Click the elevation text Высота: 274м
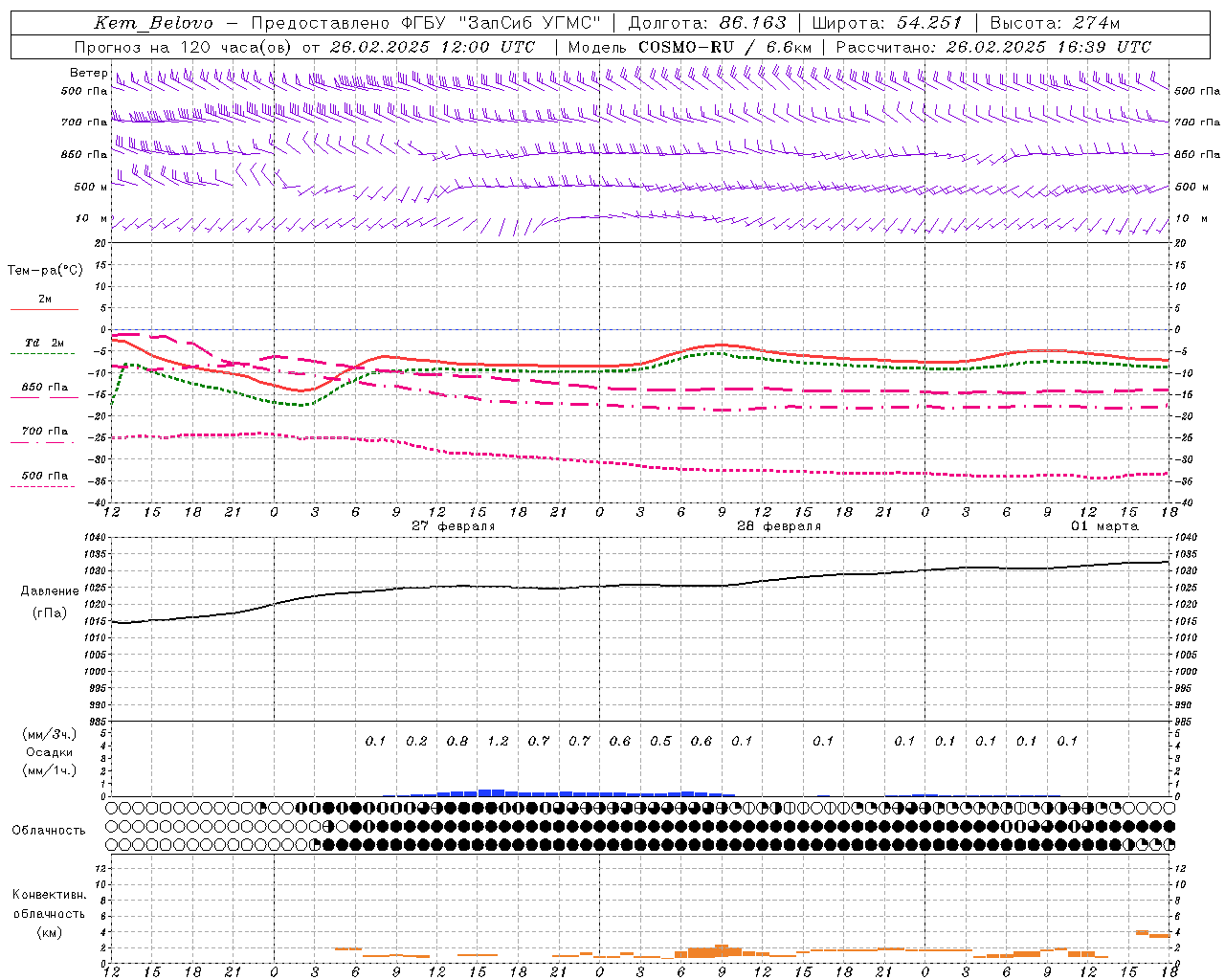The width and height of the screenshot is (1225, 980). [1054, 23]
